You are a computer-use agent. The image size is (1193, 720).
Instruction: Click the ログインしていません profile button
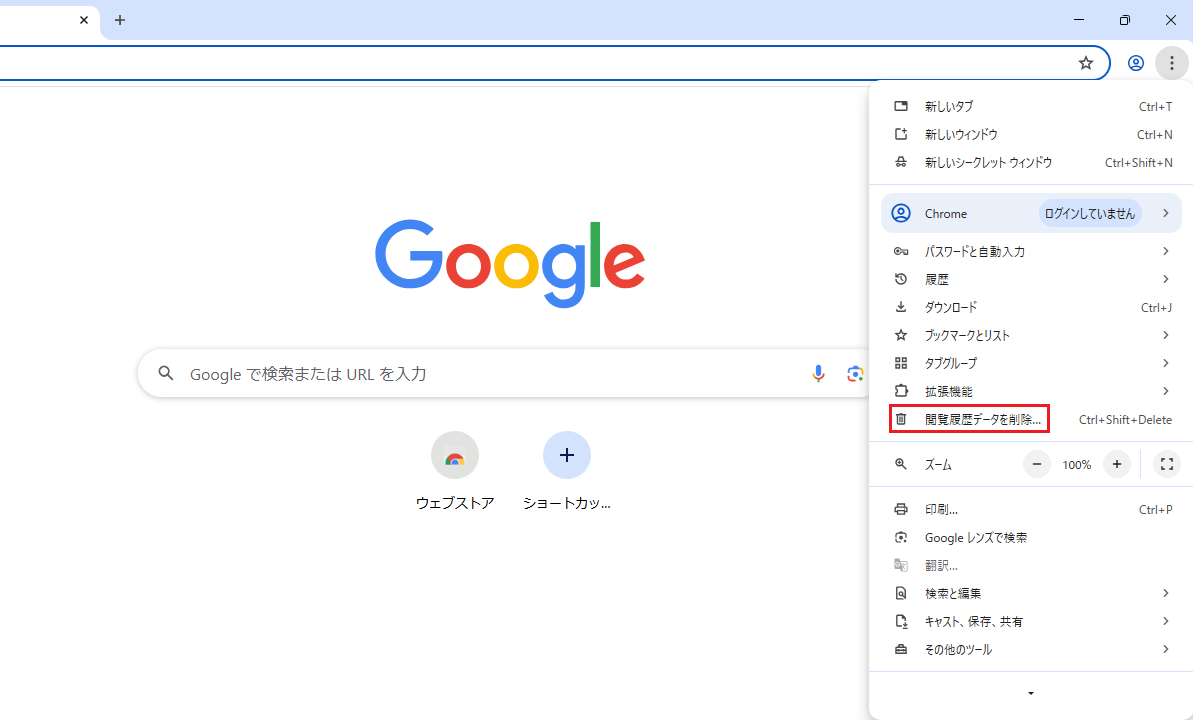[1089, 213]
